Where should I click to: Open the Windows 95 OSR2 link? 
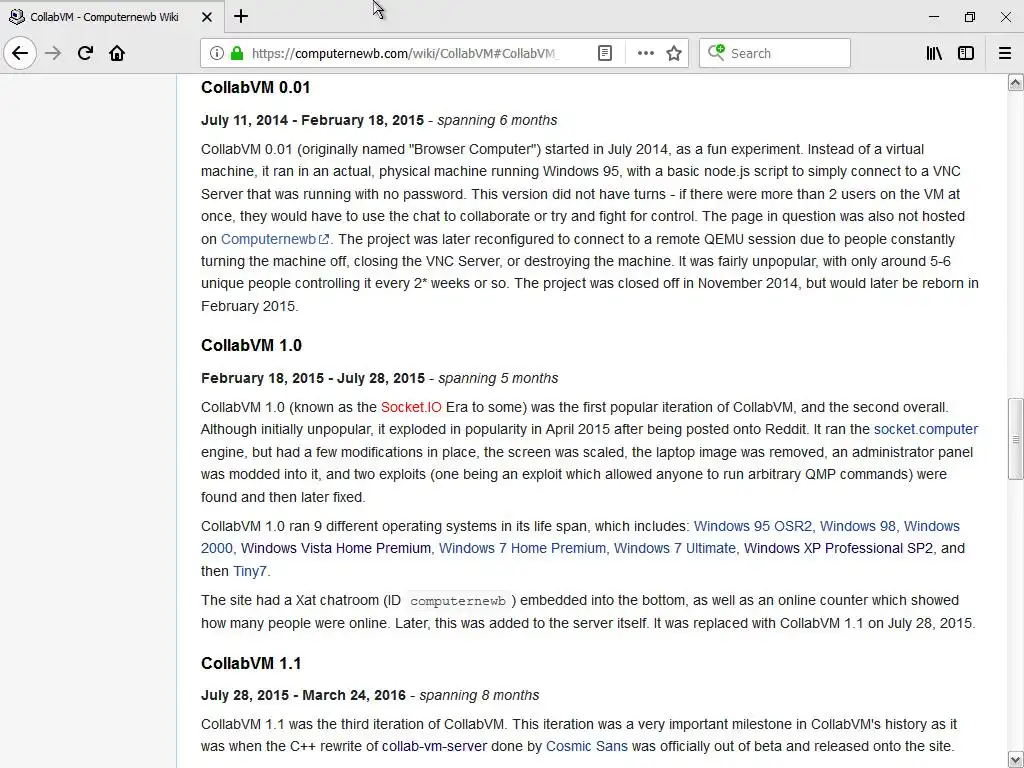753,526
